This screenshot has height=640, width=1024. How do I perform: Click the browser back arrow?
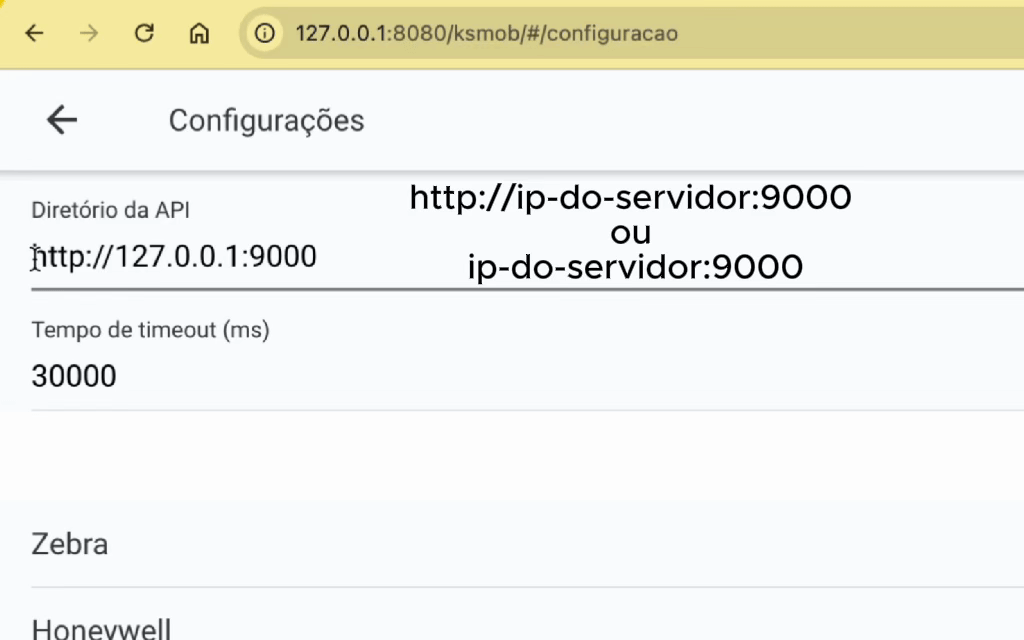pos(35,33)
